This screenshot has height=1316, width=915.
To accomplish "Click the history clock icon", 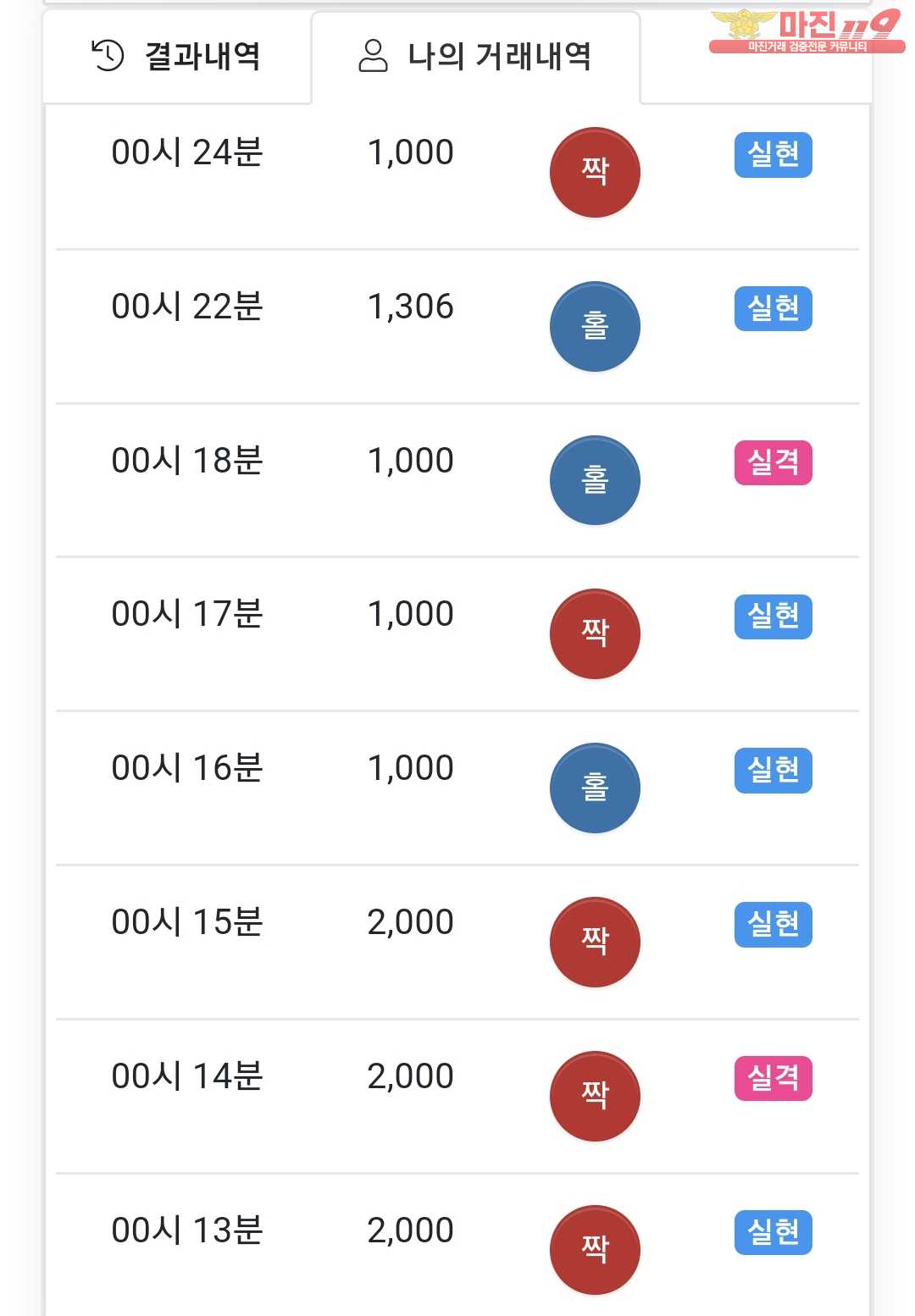I will [108, 56].
